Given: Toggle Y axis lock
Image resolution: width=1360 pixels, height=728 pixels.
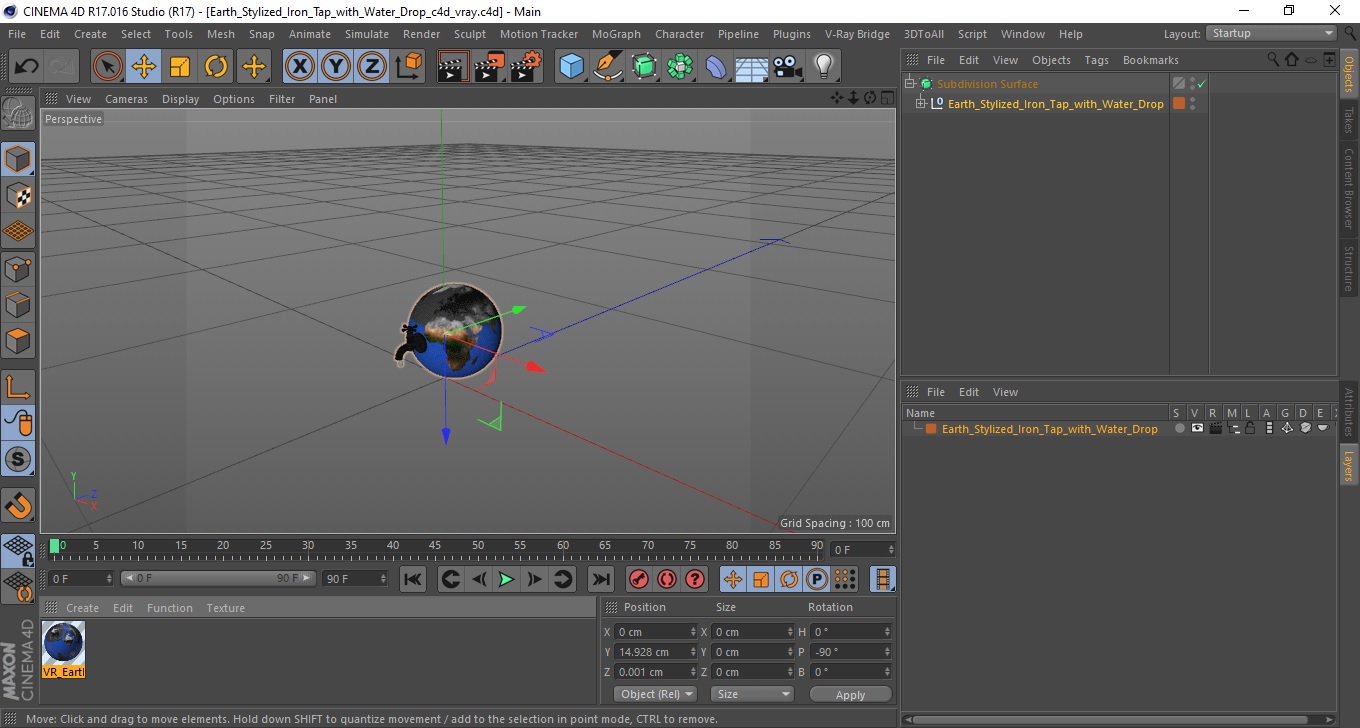Looking at the screenshot, I should click(336, 67).
